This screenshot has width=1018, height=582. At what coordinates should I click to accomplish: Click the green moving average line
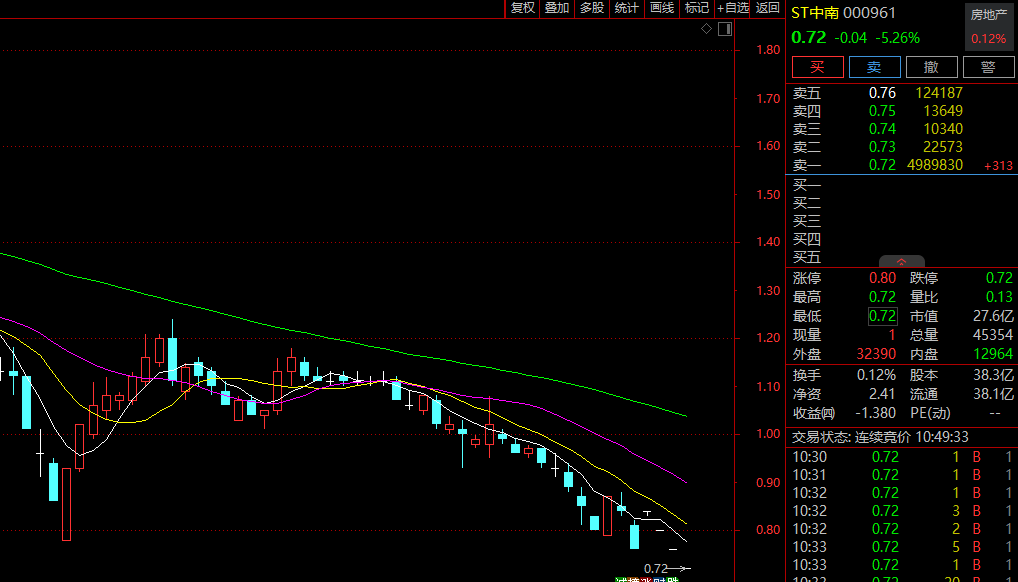pos(400,352)
